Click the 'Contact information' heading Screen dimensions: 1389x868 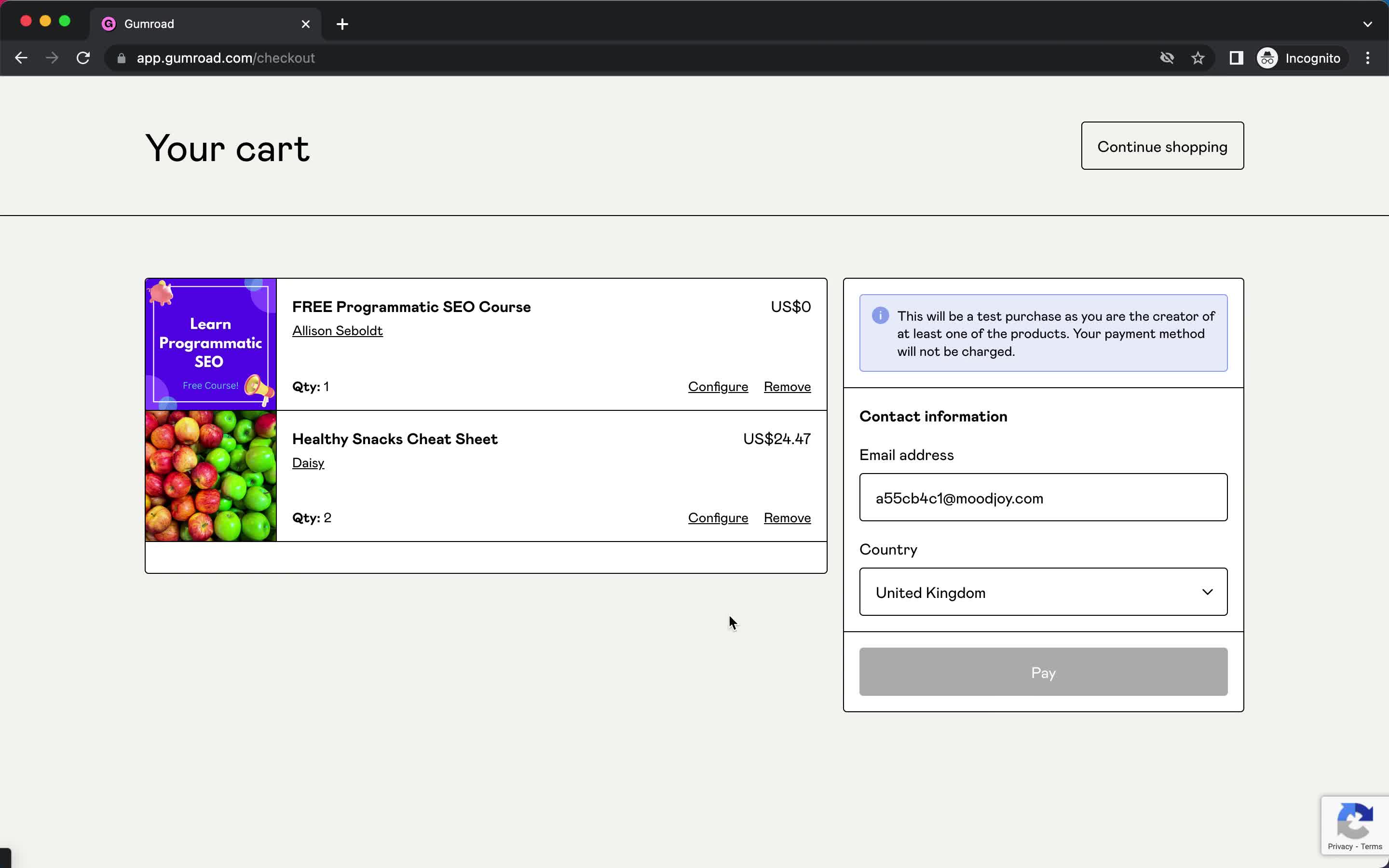coord(933,417)
